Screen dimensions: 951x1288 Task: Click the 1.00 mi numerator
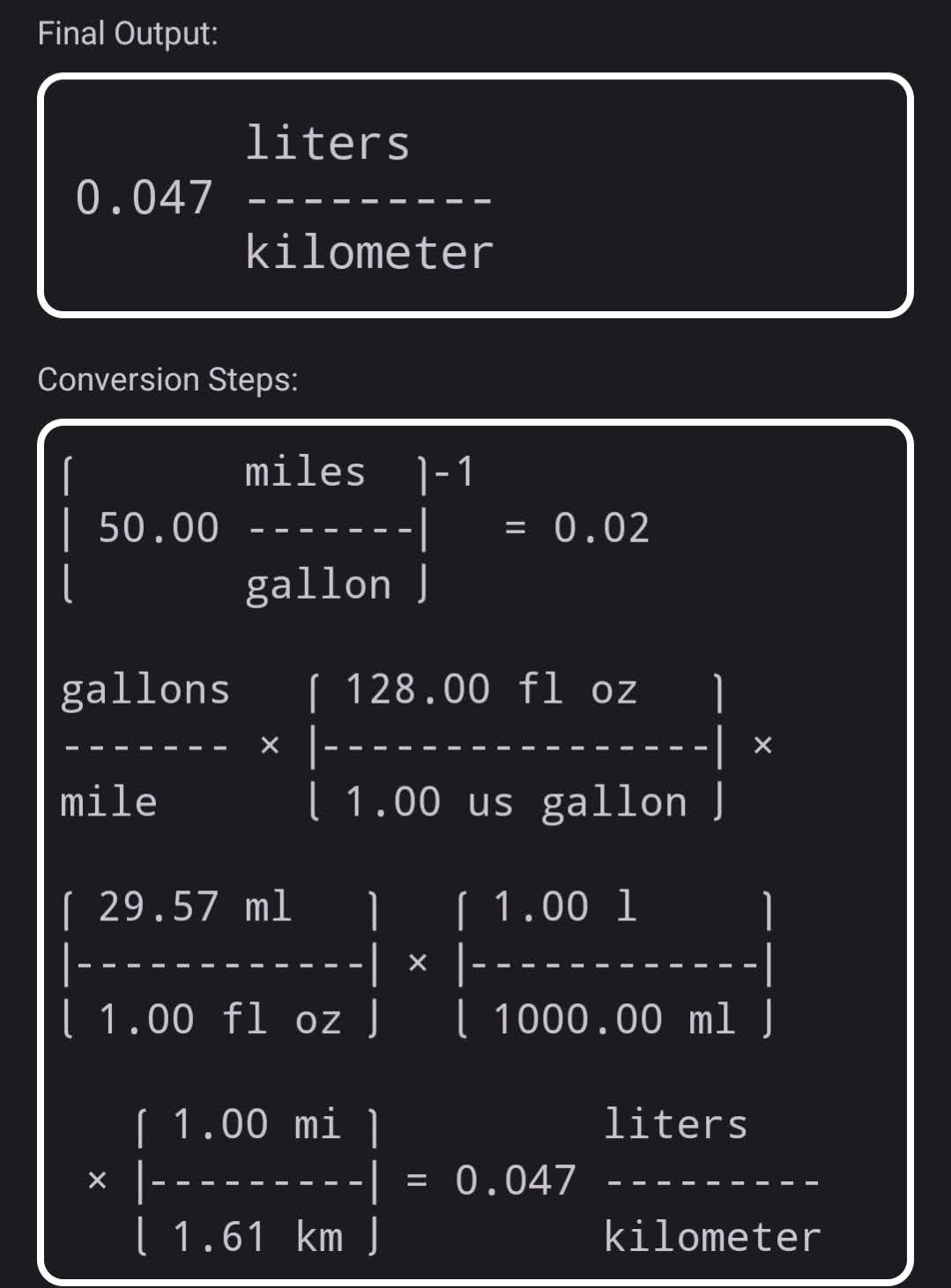[256, 1125]
